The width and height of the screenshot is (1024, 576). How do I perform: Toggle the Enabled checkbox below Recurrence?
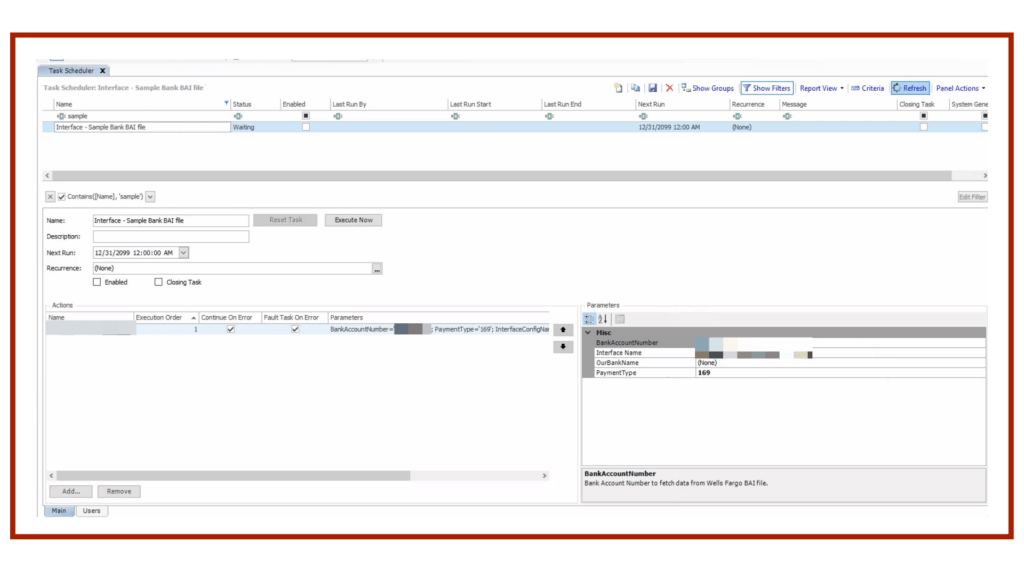point(97,282)
